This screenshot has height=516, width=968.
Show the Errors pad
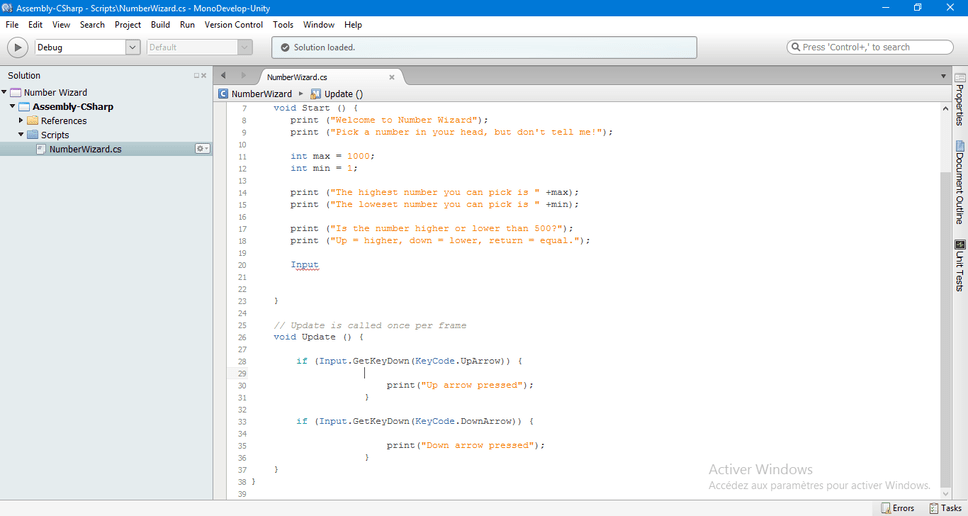click(898, 508)
